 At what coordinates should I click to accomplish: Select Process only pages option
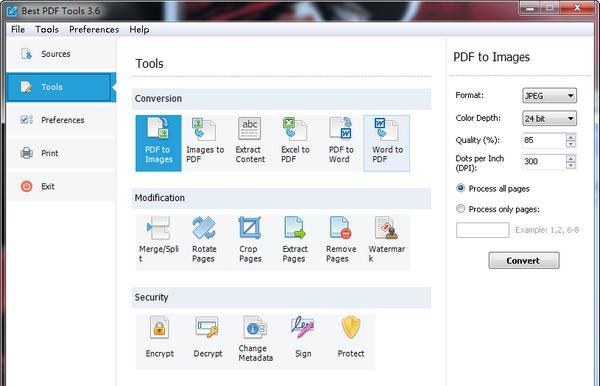pos(497,209)
